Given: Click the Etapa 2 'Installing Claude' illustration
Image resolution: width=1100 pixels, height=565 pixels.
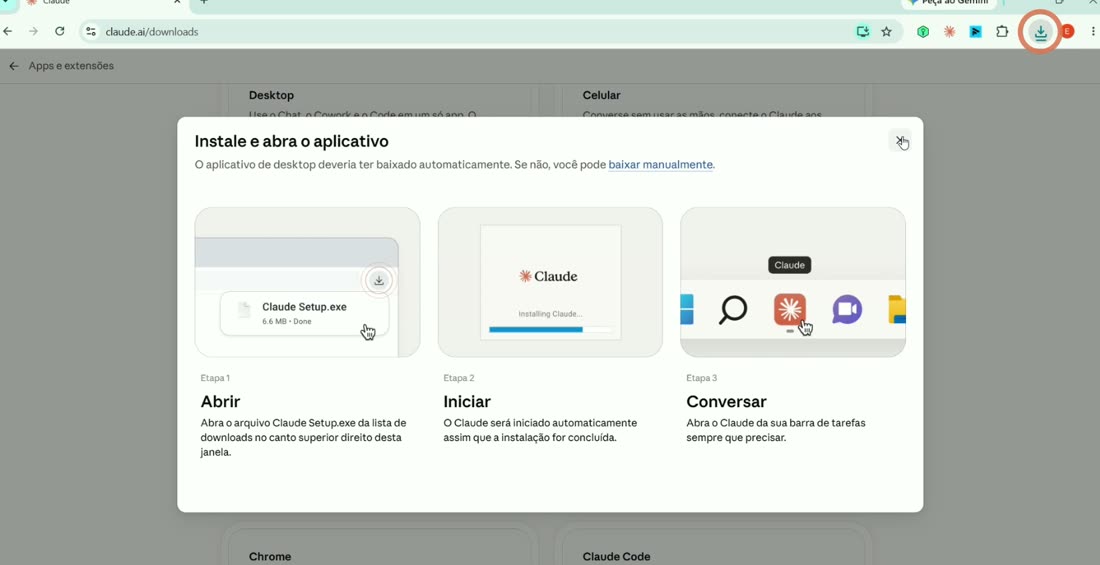Looking at the screenshot, I should click(550, 282).
